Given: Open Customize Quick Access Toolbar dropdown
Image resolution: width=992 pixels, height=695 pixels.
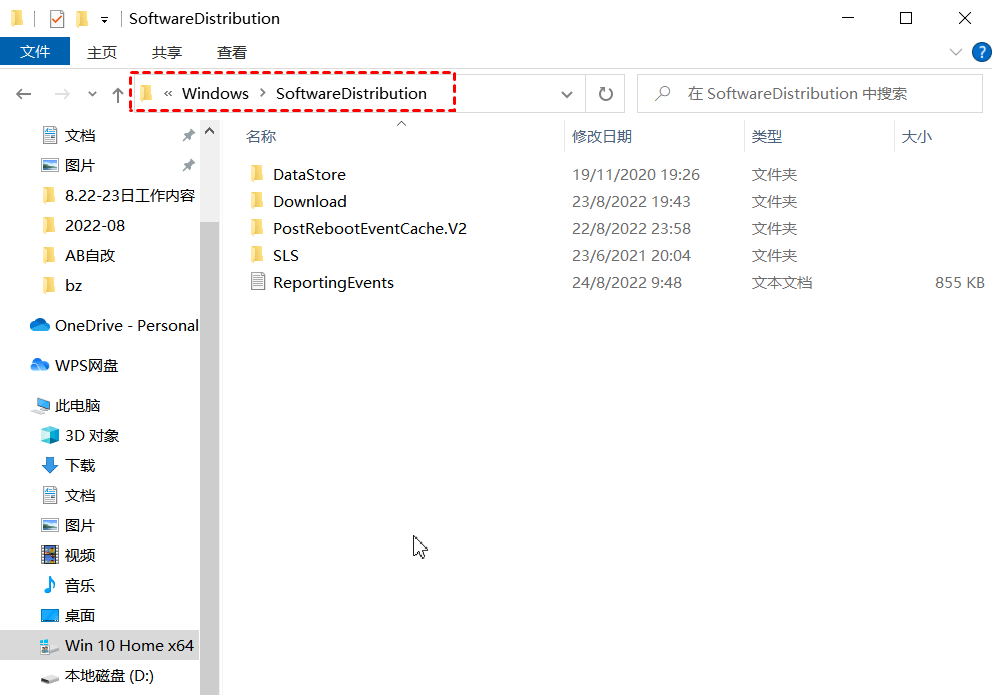Looking at the screenshot, I should pyautogui.click(x=104, y=20).
